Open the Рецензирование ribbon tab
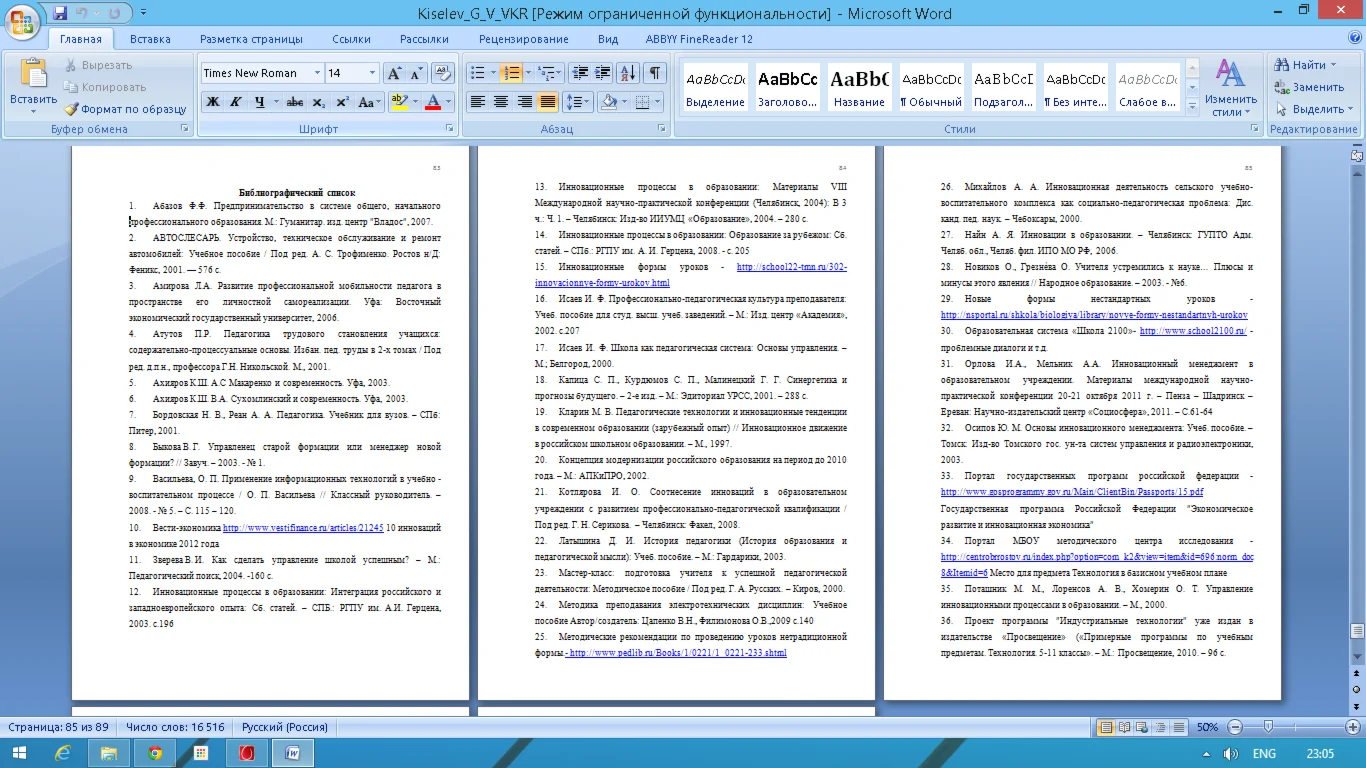The image size is (1366, 768). point(523,39)
